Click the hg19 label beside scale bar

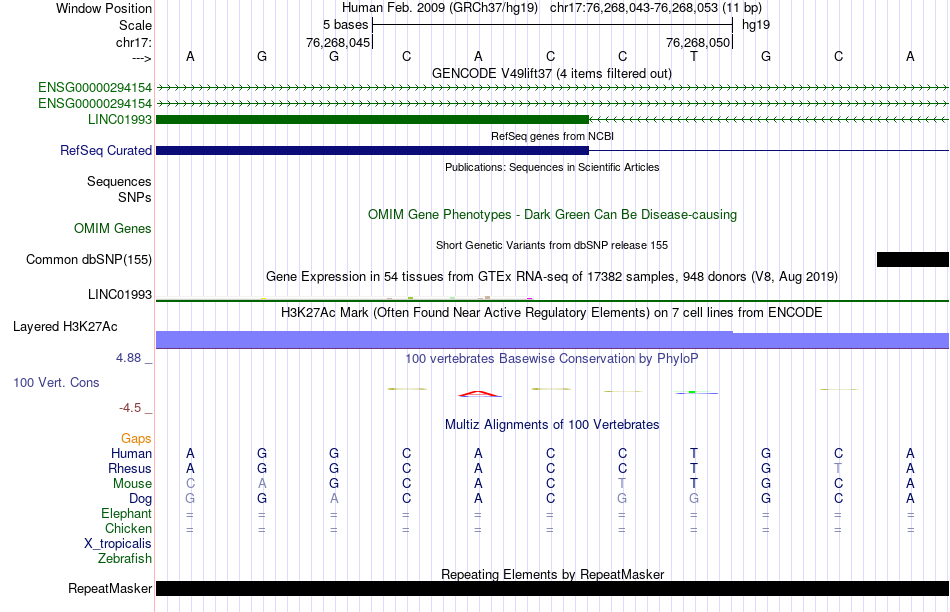coord(756,25)
